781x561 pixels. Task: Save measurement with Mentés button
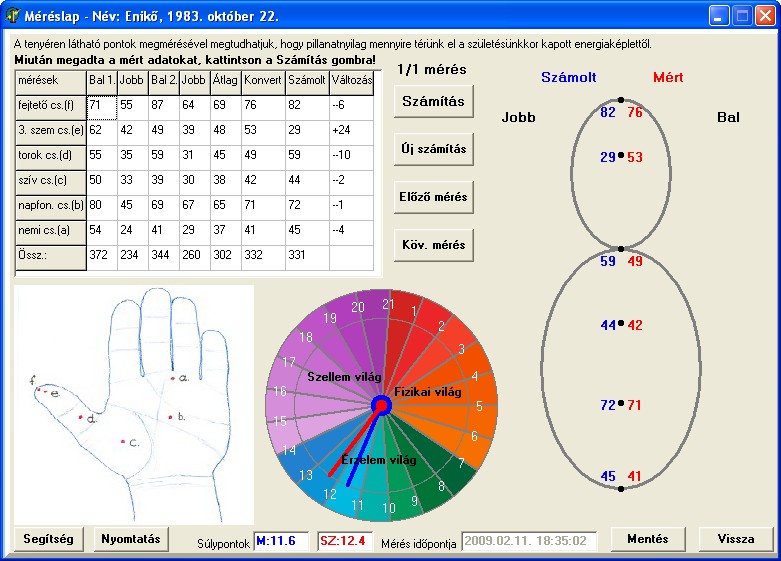click(648, 539)
